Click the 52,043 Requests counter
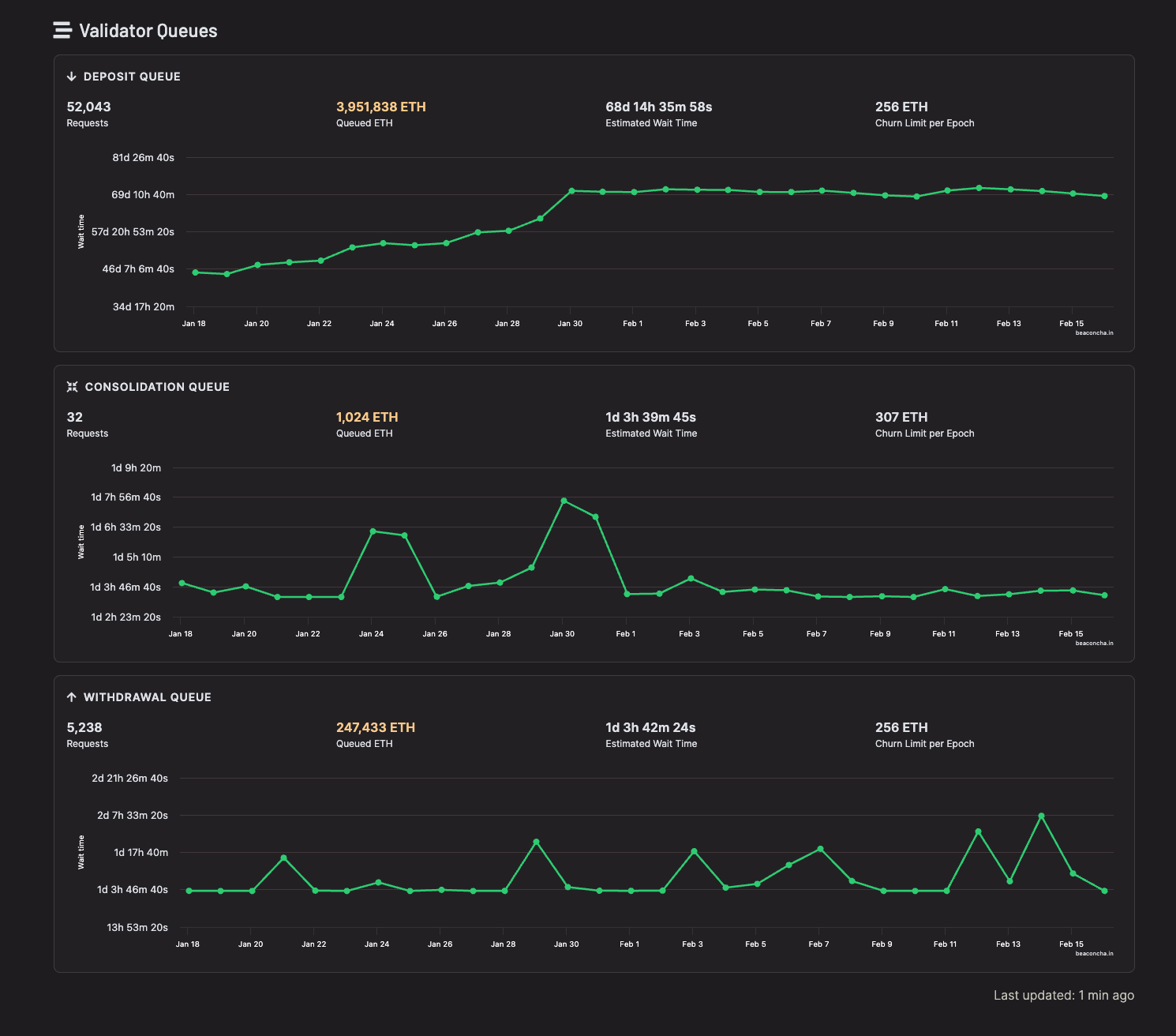1176x1036 pixels. pyautogui.click(x=88, y=114)
